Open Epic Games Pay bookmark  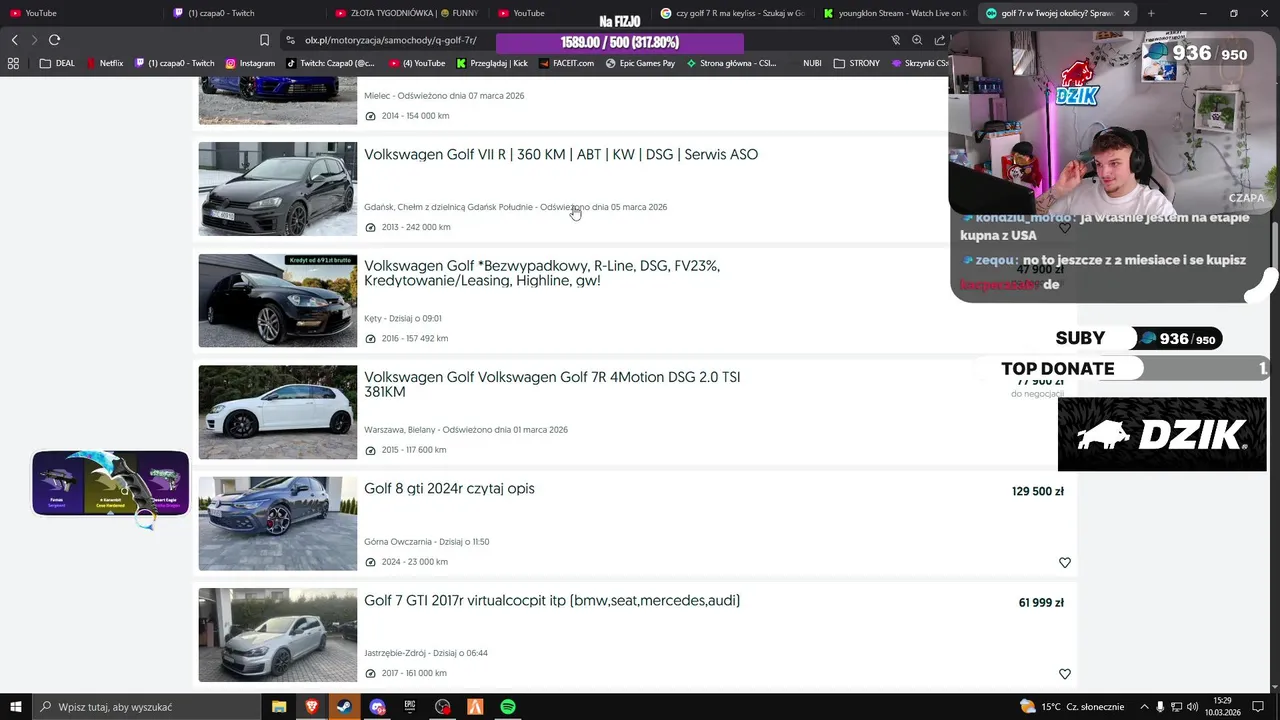click(x=640, y=63)
